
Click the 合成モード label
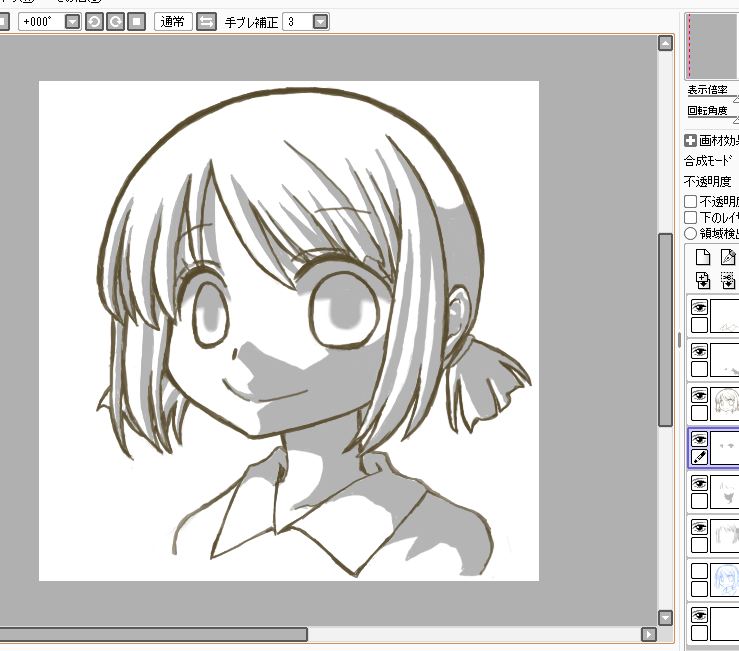[708, 161]
